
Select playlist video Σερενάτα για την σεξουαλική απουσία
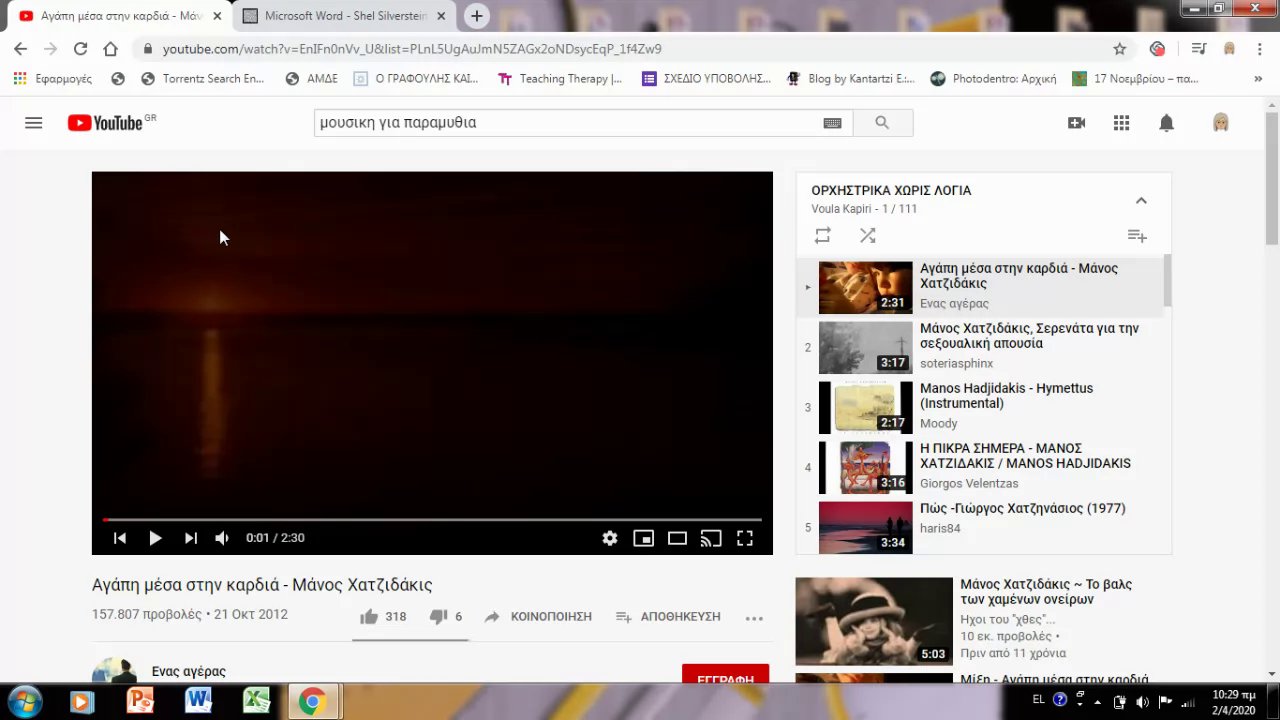coord(980,346)
